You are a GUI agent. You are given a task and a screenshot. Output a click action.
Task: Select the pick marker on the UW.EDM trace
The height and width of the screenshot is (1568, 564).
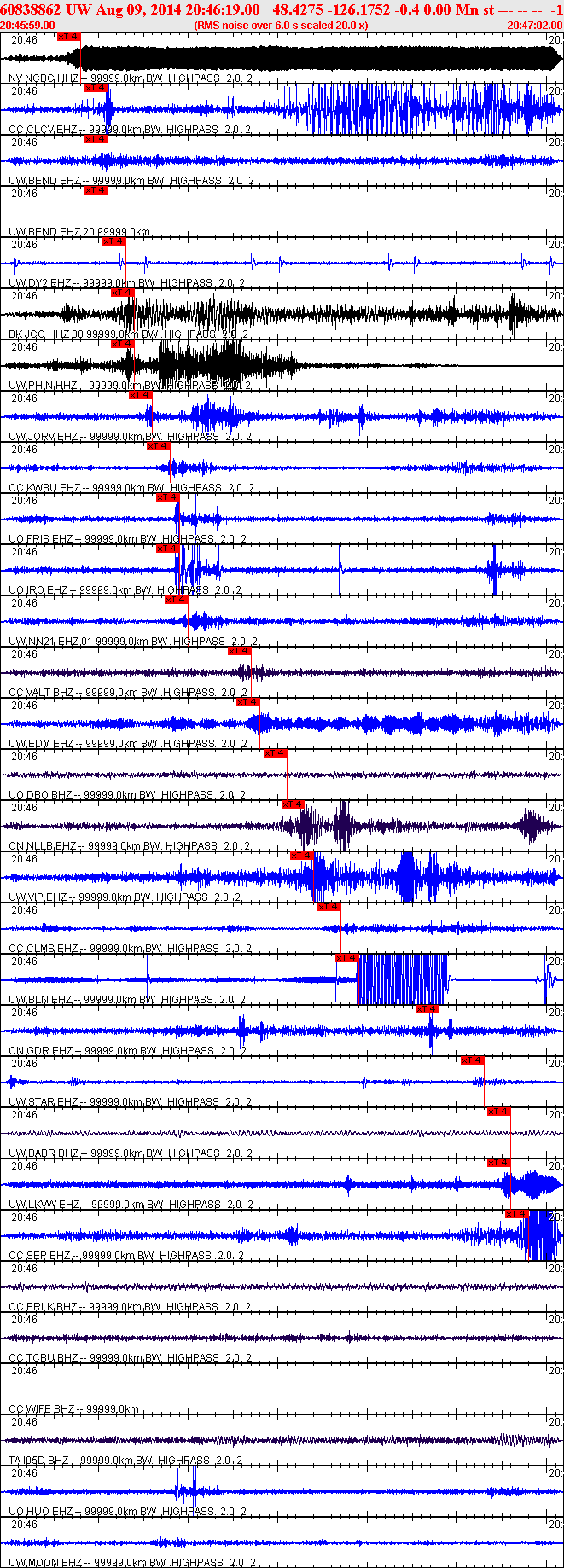(x=248, y=702)
